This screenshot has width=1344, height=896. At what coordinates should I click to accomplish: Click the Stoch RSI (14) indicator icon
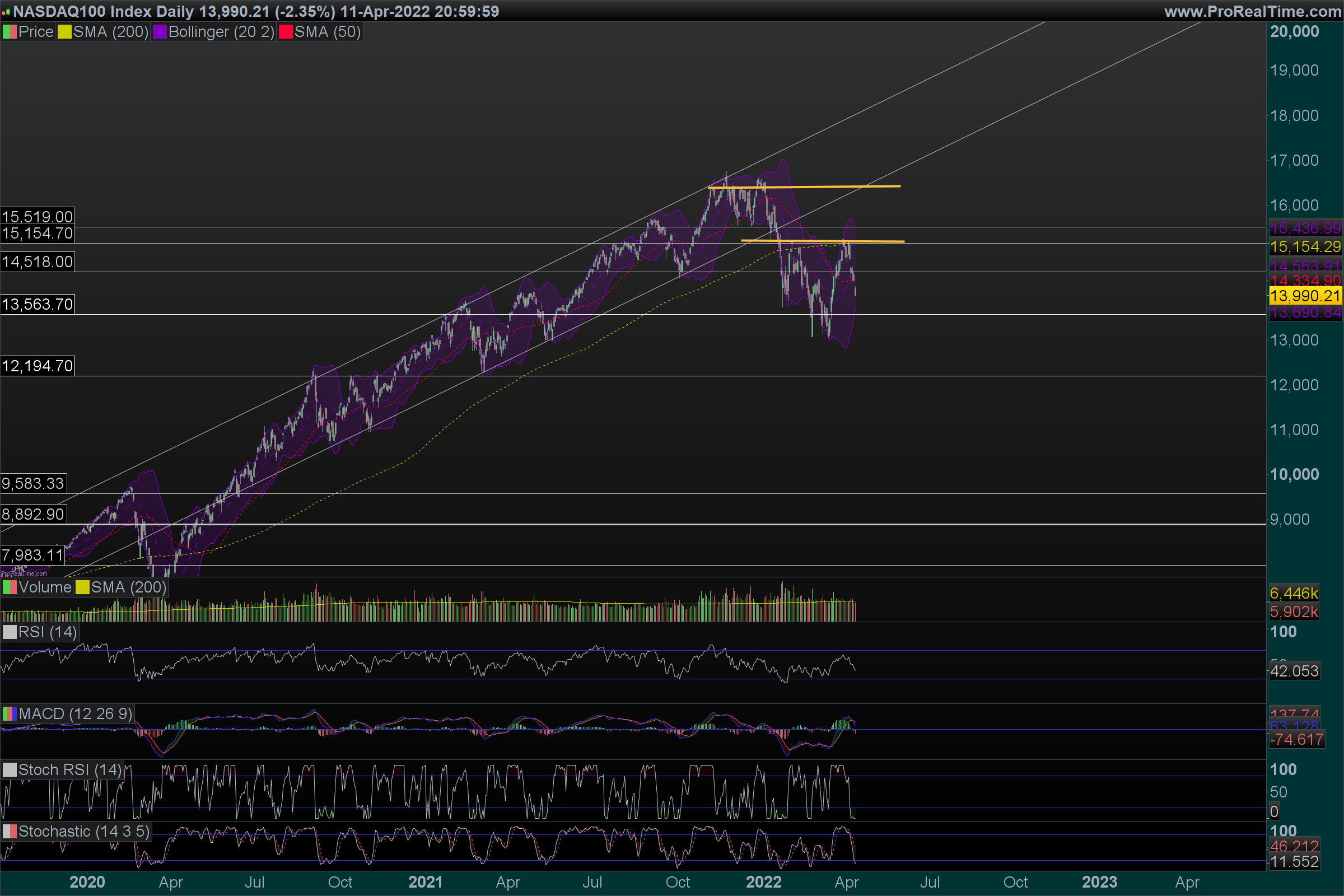(10, 769)
